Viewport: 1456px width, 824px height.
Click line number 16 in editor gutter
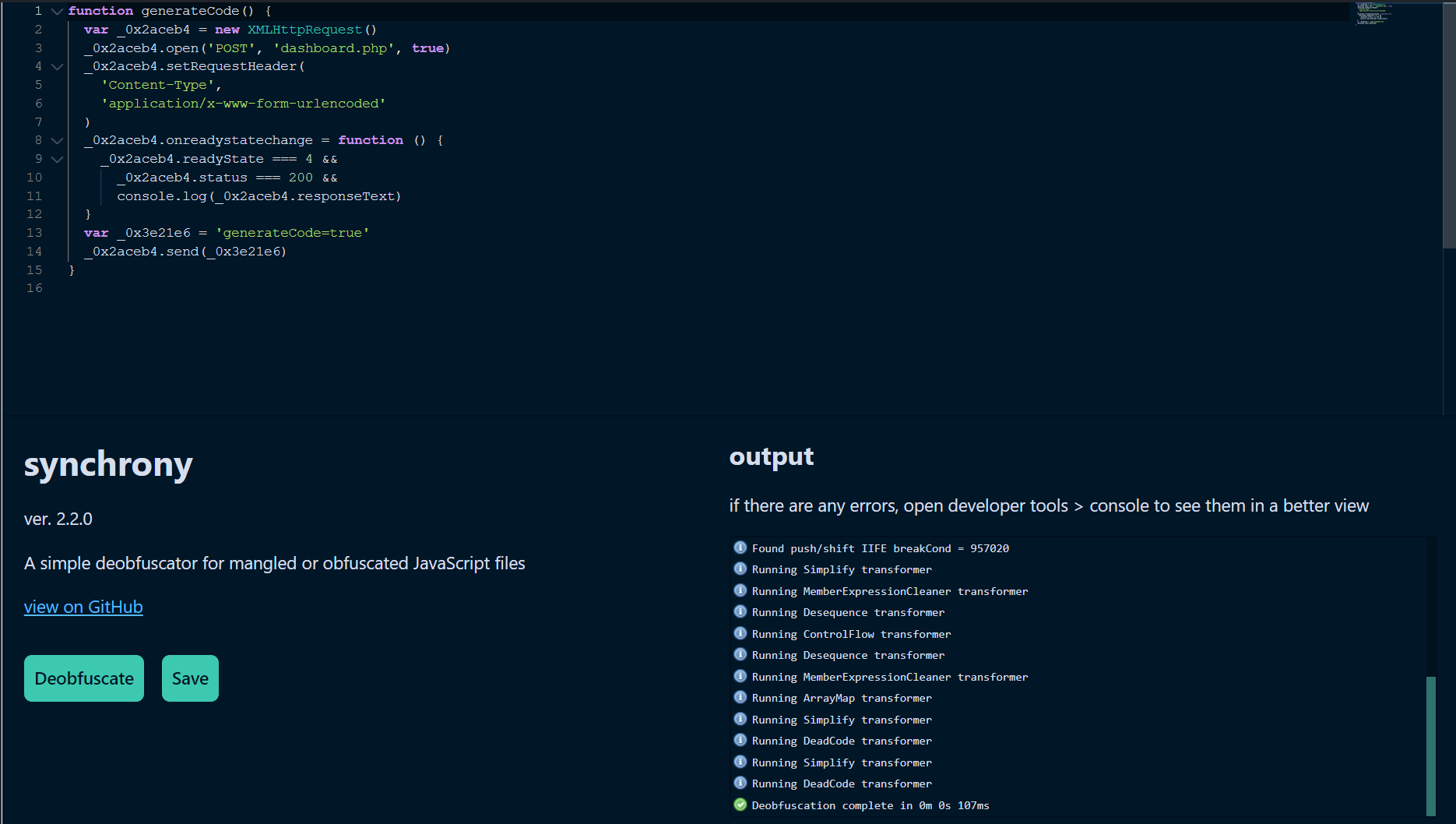coord(34,288)
